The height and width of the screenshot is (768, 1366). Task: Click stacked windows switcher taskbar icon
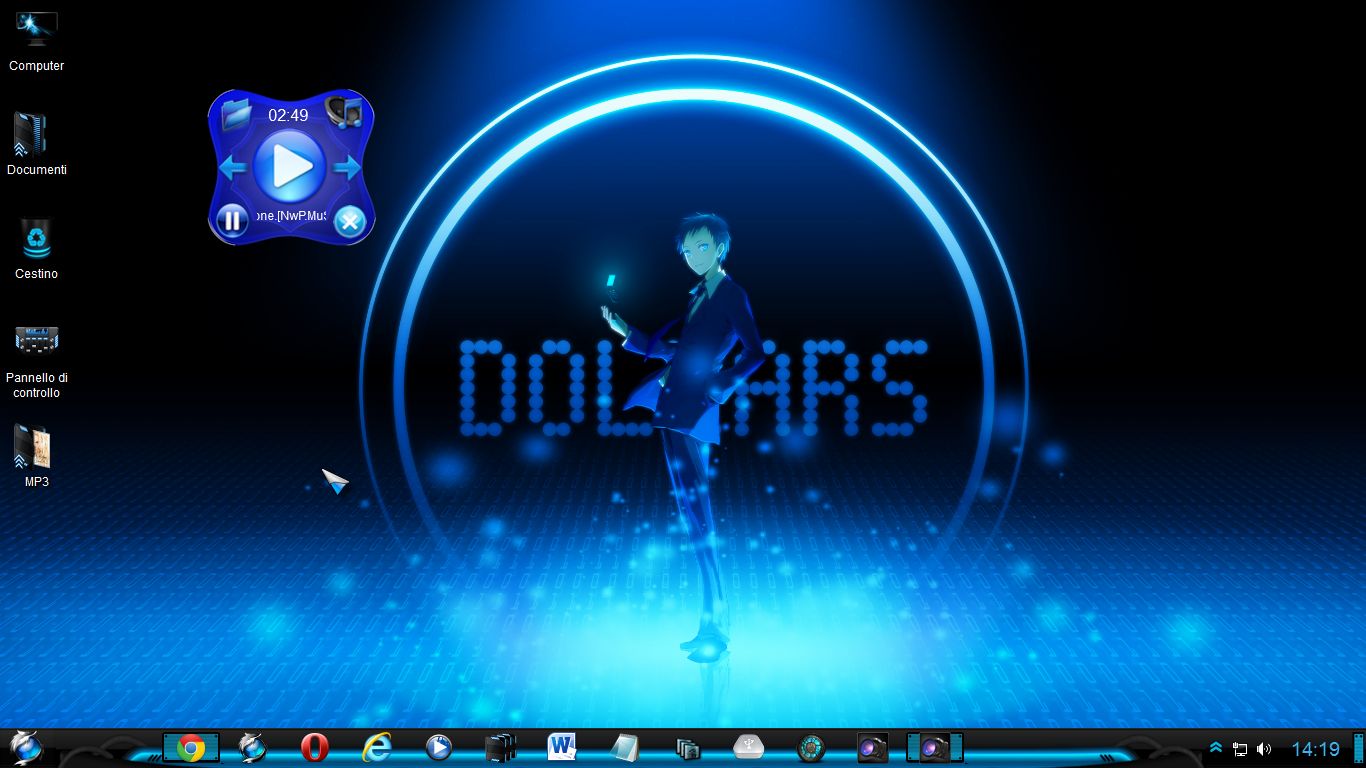pyautogui.click(x=687, y=748)
